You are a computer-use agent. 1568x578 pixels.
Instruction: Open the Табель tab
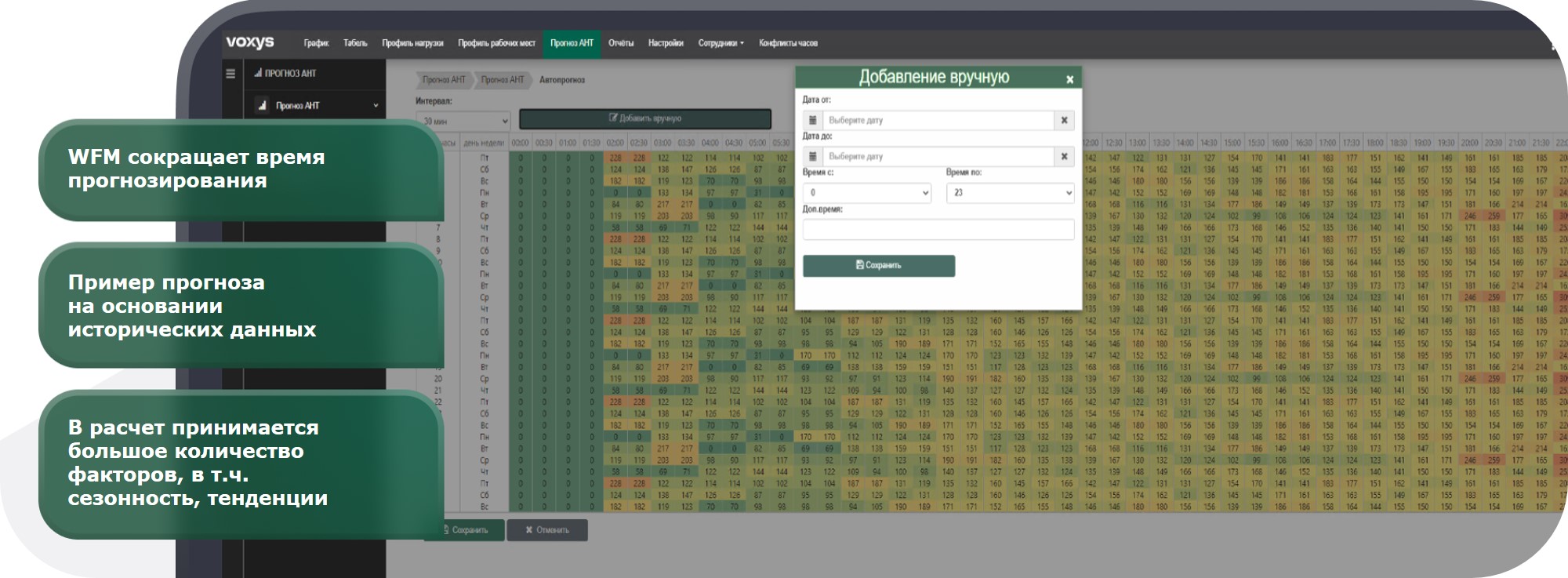355,43
